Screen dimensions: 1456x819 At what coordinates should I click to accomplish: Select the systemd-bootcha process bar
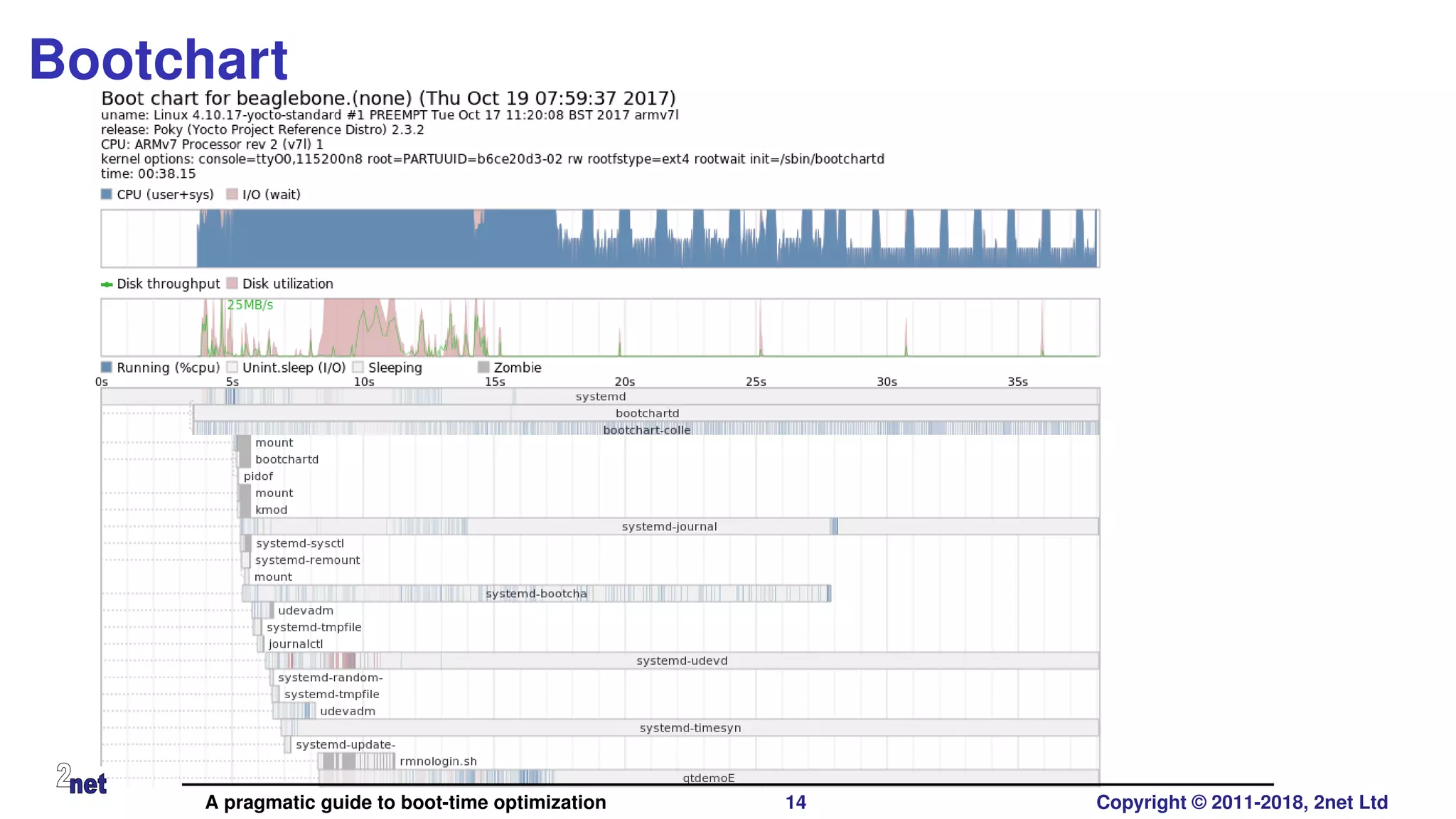click(x=536, y=594)
